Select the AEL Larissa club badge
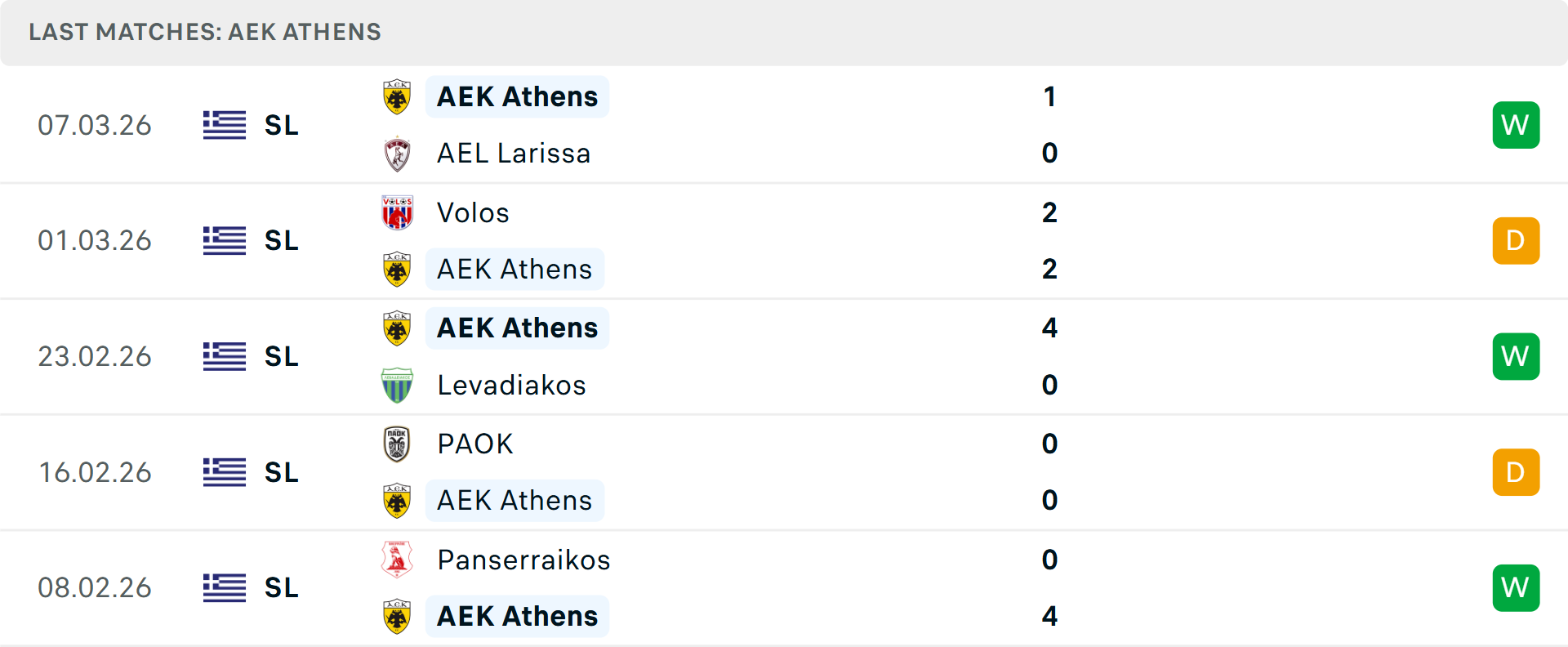This screenshot has height=647, width=1568. [397, 153]
